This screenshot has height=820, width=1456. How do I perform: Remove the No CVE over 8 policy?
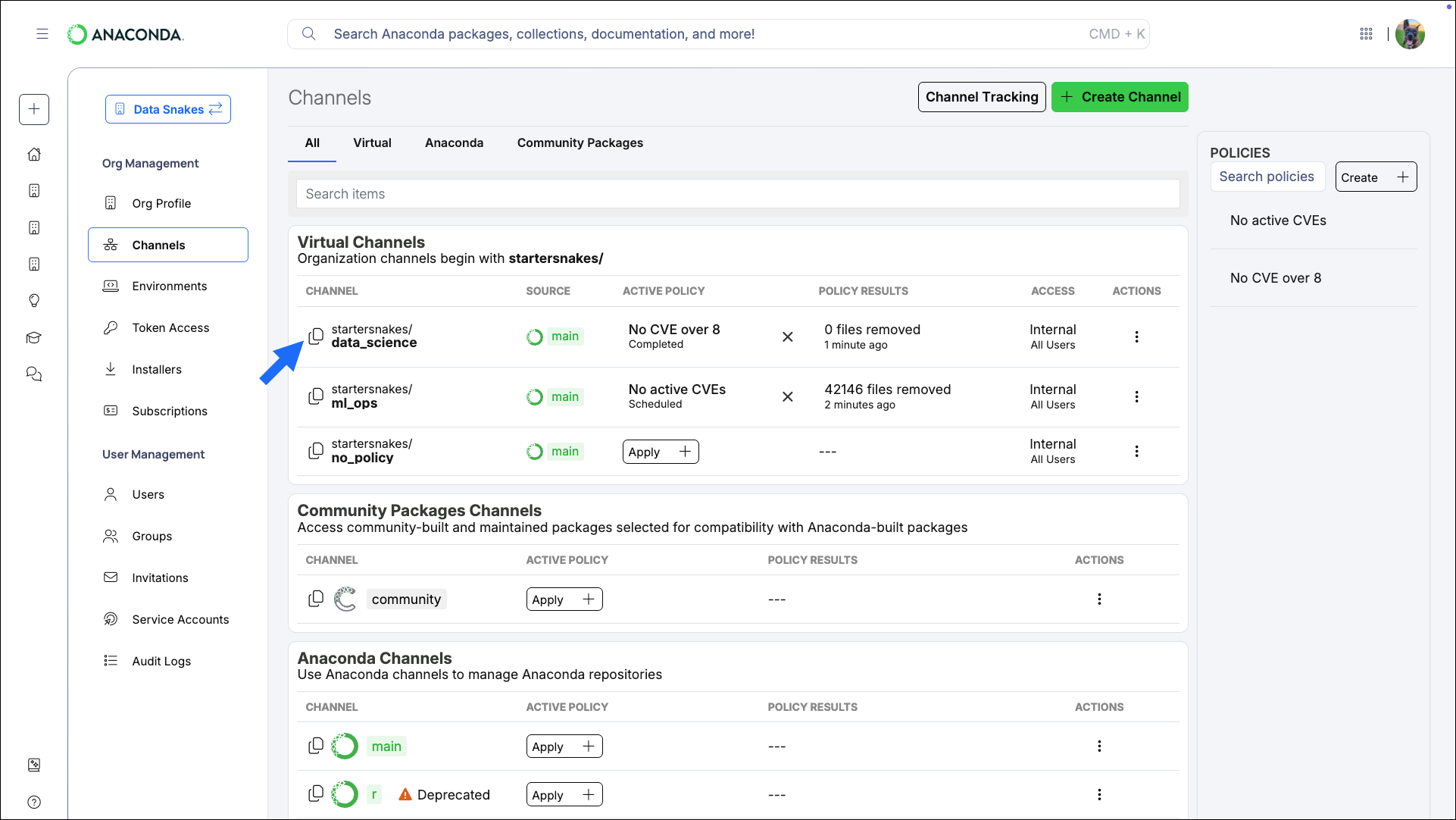click(x=787, y=336)
